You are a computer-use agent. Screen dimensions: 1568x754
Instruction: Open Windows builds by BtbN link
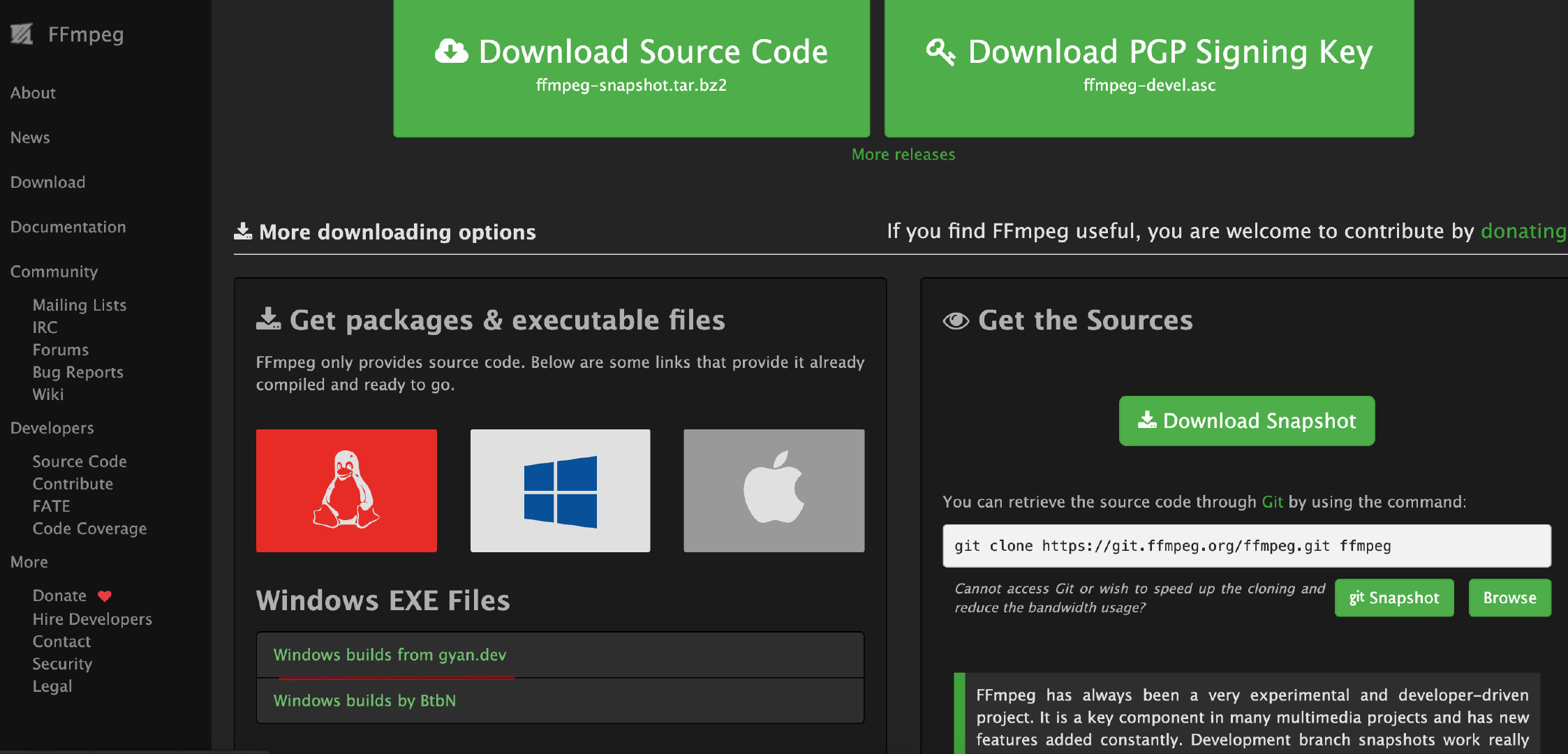[364, 700]
